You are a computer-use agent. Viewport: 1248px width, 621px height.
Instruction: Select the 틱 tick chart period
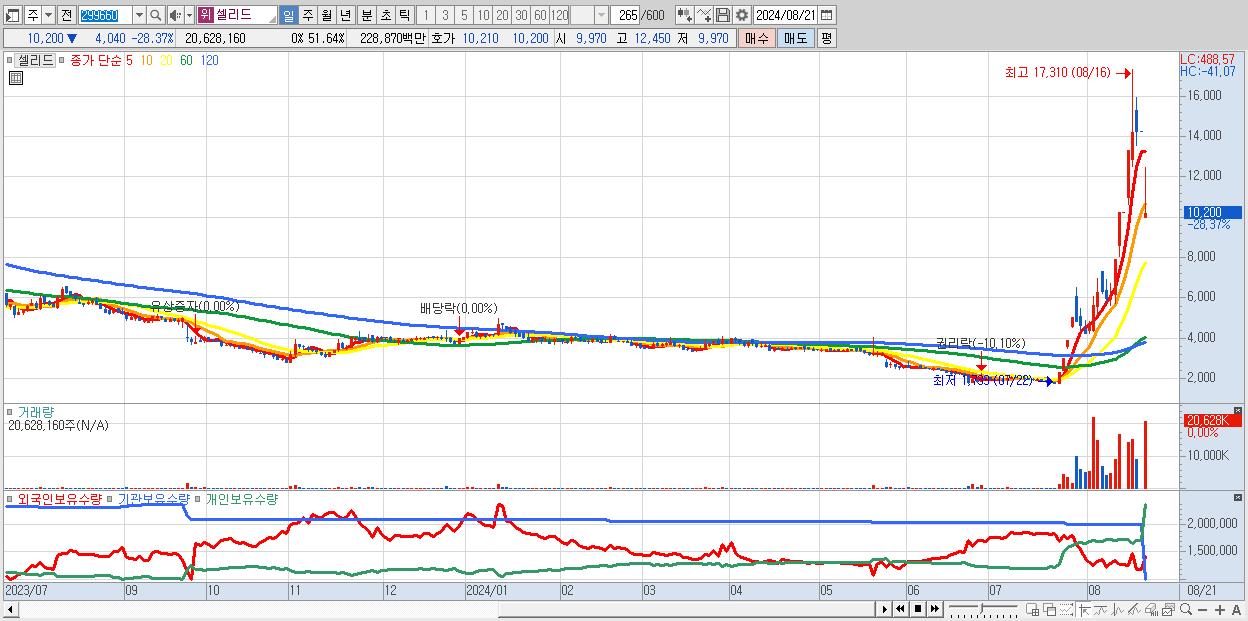click(404, 15)
